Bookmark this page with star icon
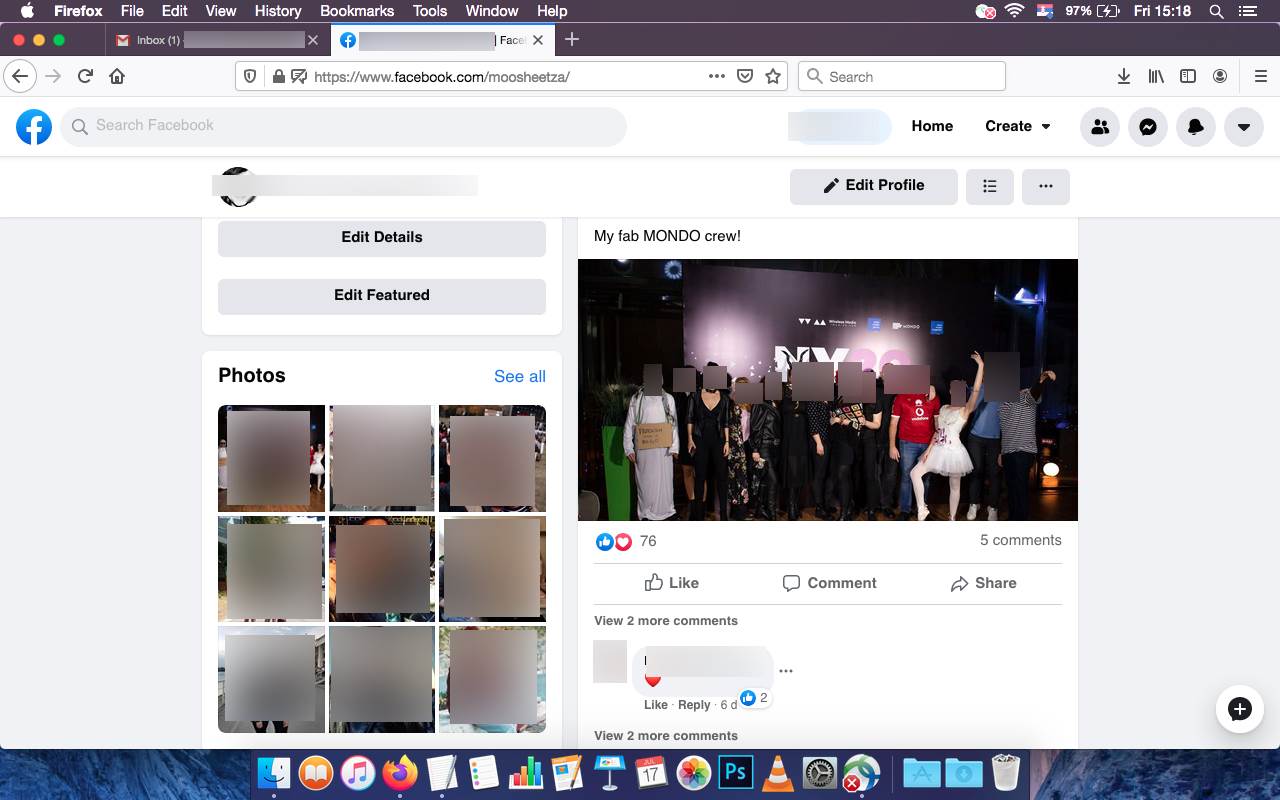 (772, 76)
